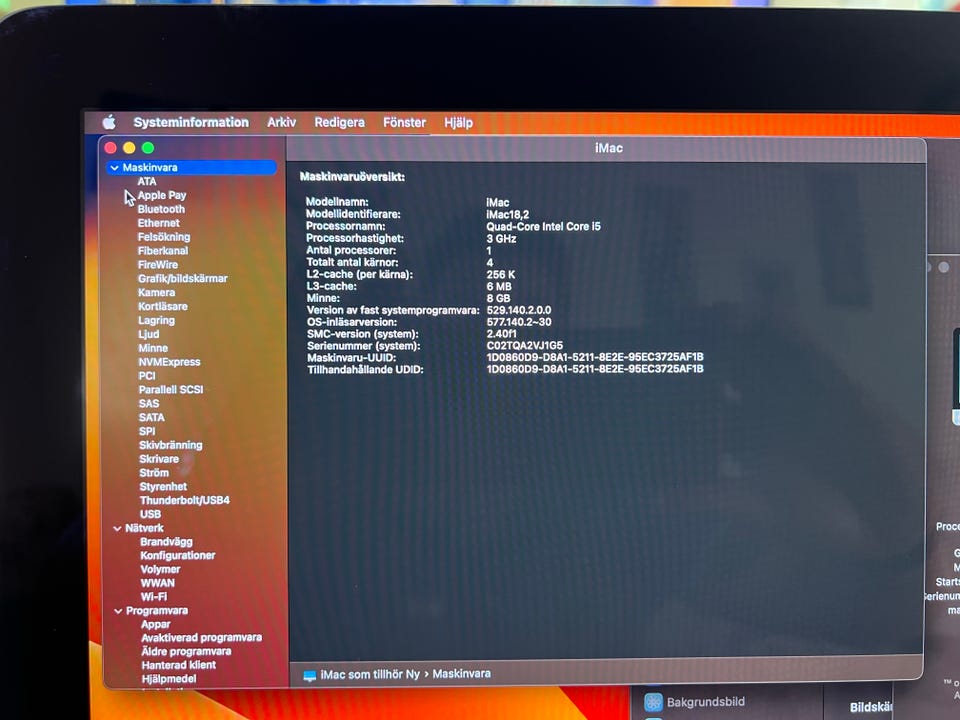The width and height of the screenshot is (960, 720).
Task: Select Grafik/bildskärmar in the sidebar
Action: [x=182, y=279]
